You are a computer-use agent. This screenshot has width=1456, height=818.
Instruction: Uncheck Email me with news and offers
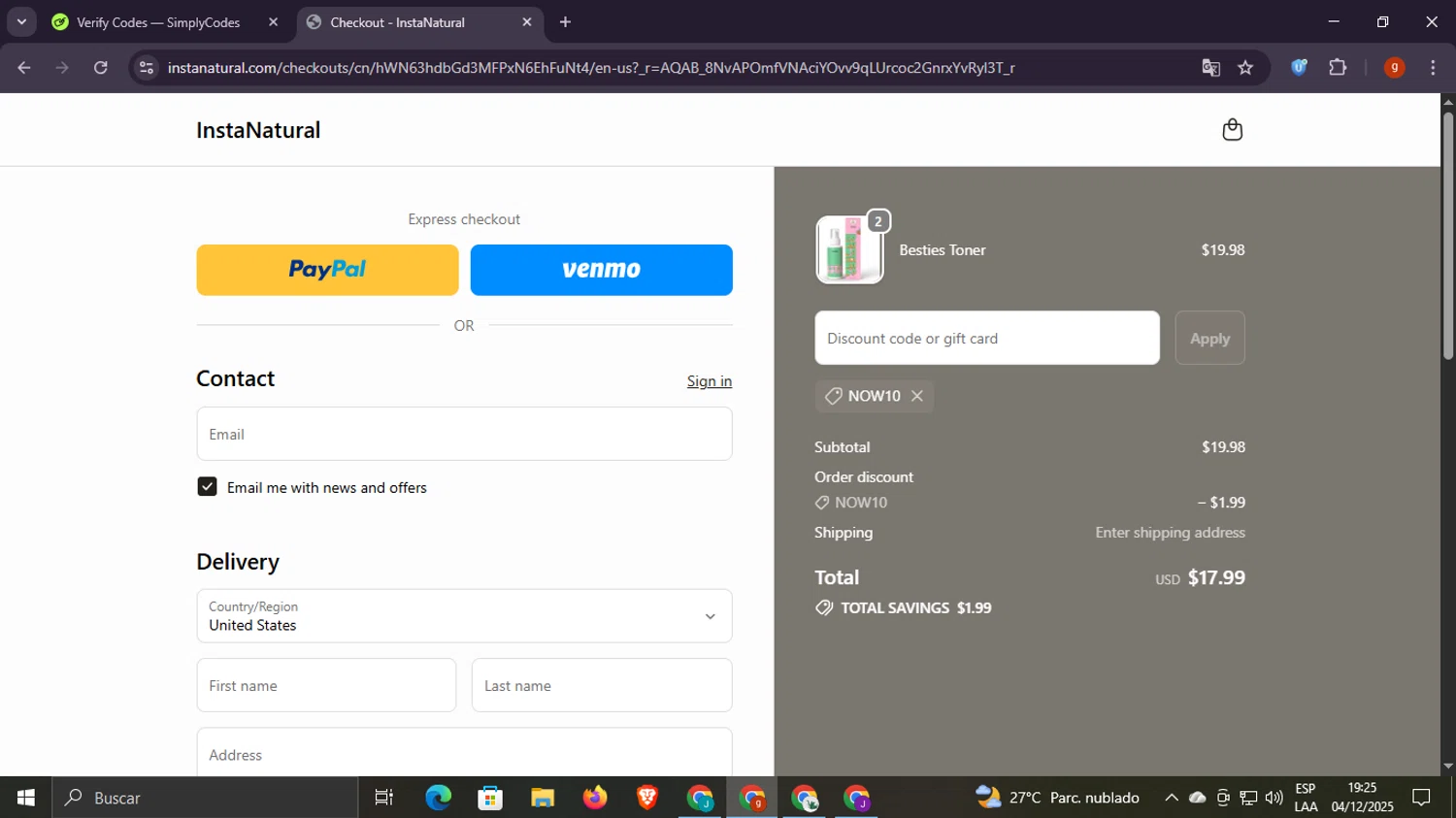207,486
